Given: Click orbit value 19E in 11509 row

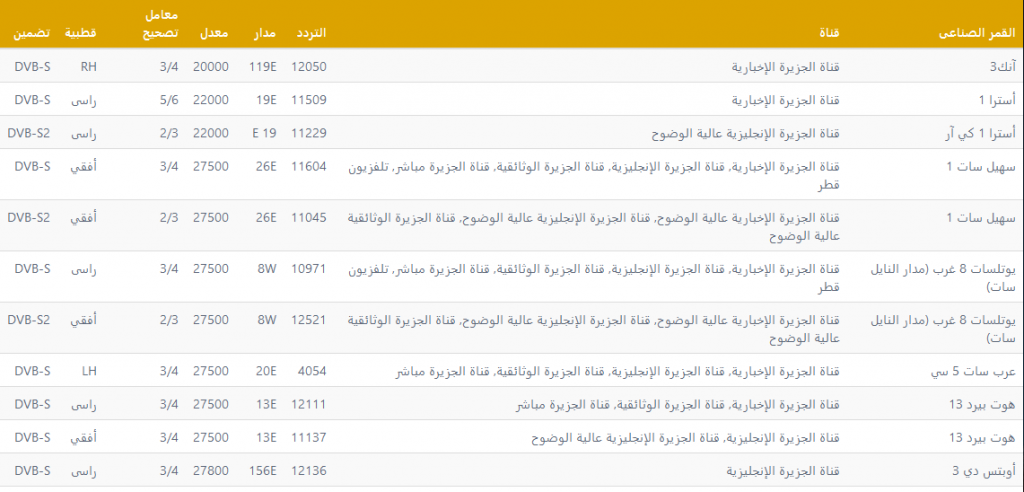Looking at the screenshot, I should point(266,100).
